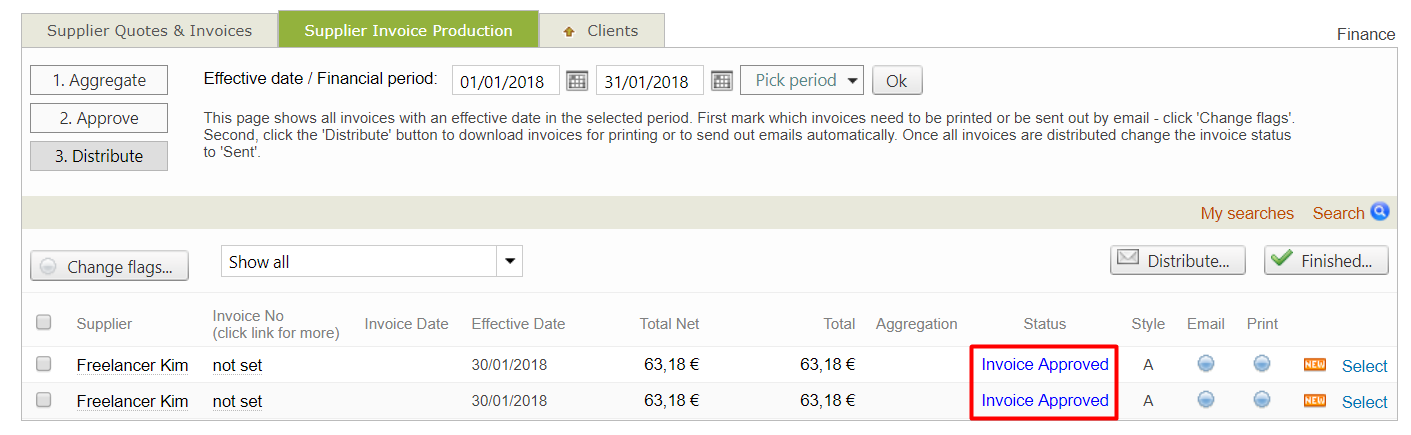
Task: Tick the second Freelancer Kim row checkbox
Action: coord(44,401)
